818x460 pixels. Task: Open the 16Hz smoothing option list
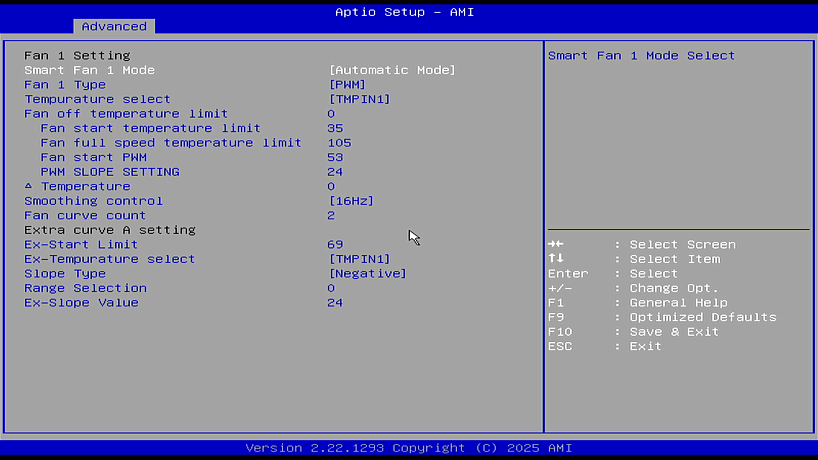(x=351, y=201)
